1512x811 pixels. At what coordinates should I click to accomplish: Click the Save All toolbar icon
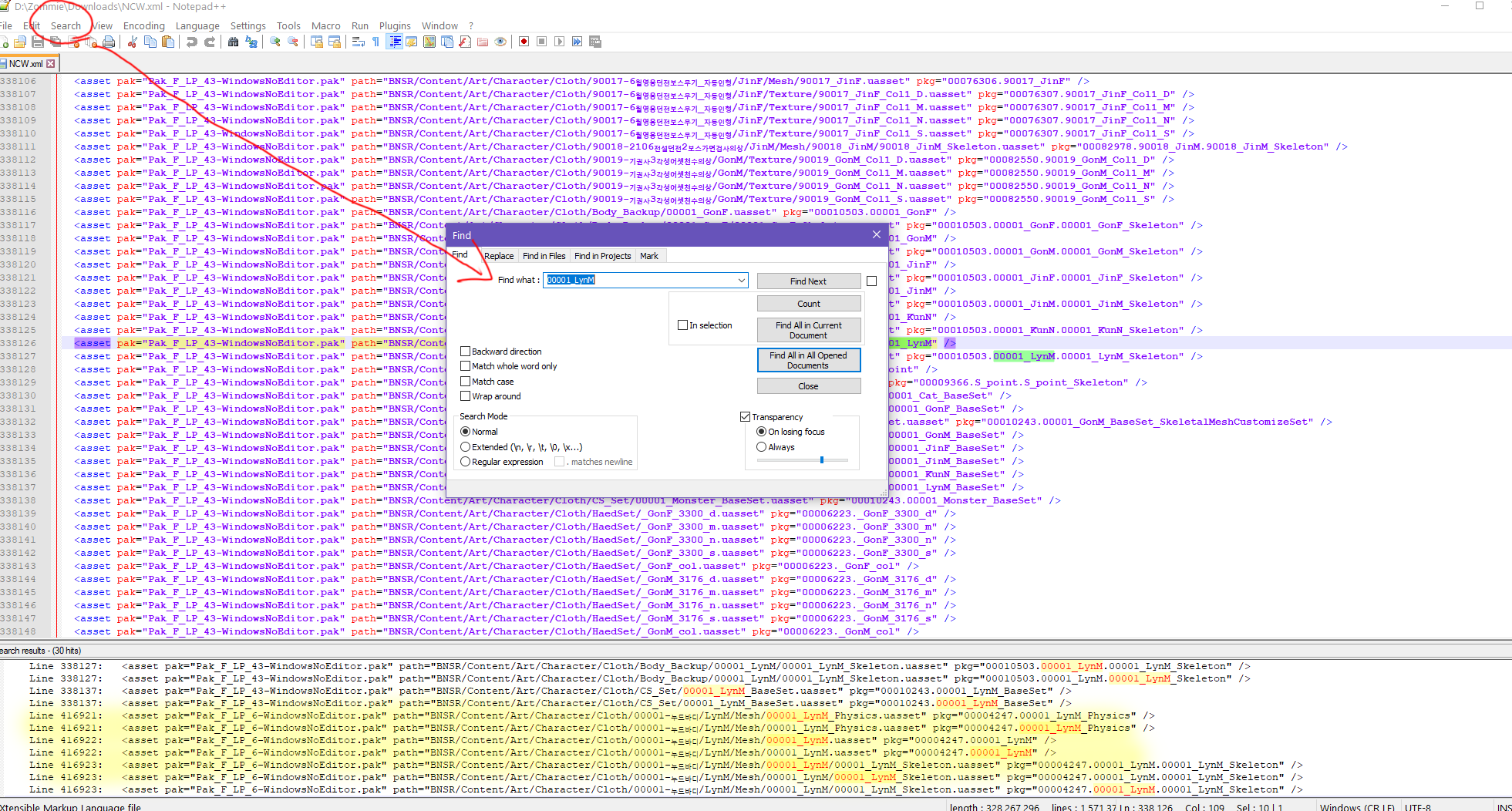56,42
